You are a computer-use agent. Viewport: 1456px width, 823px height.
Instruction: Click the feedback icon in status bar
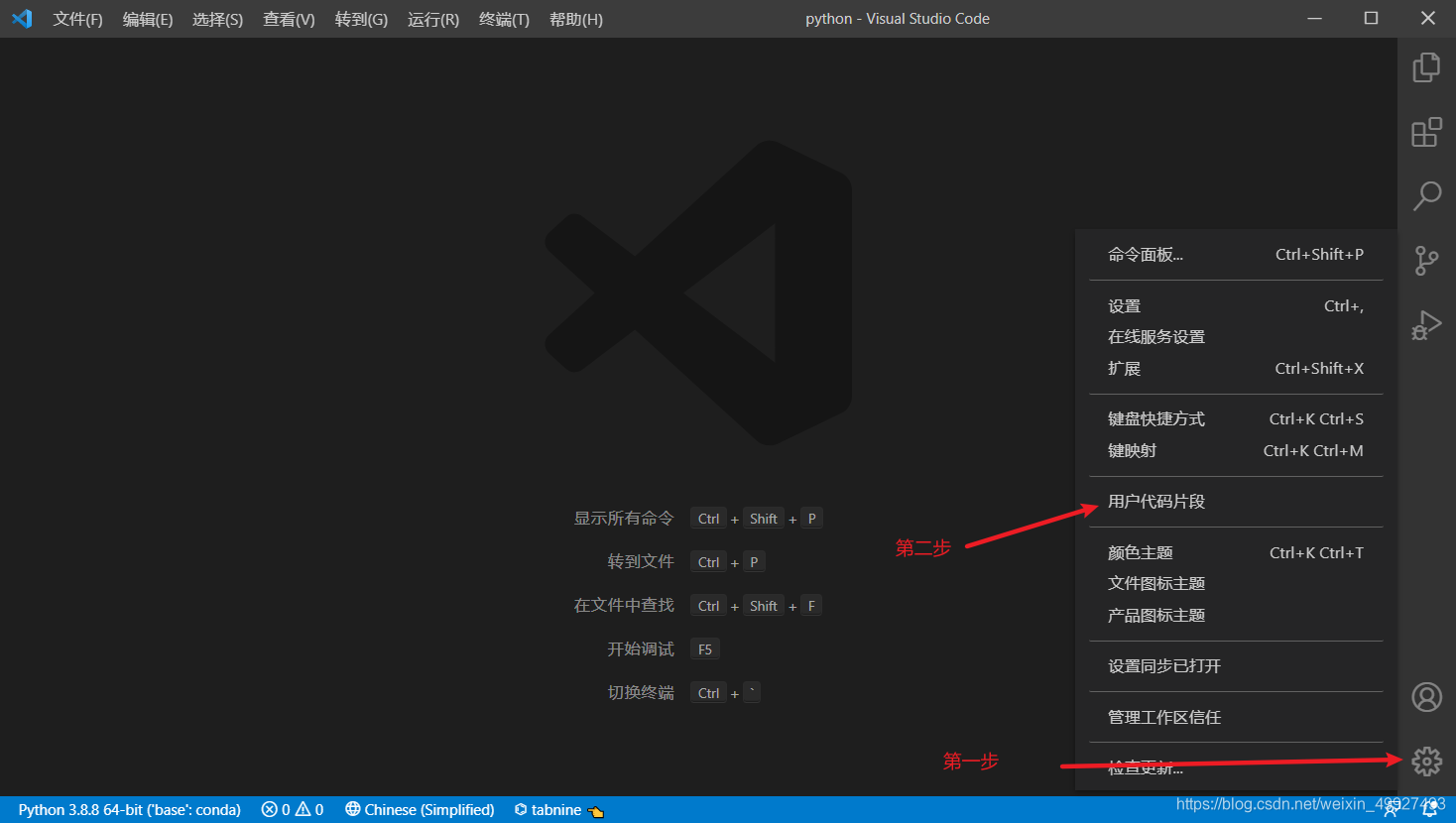point(1391,810)
